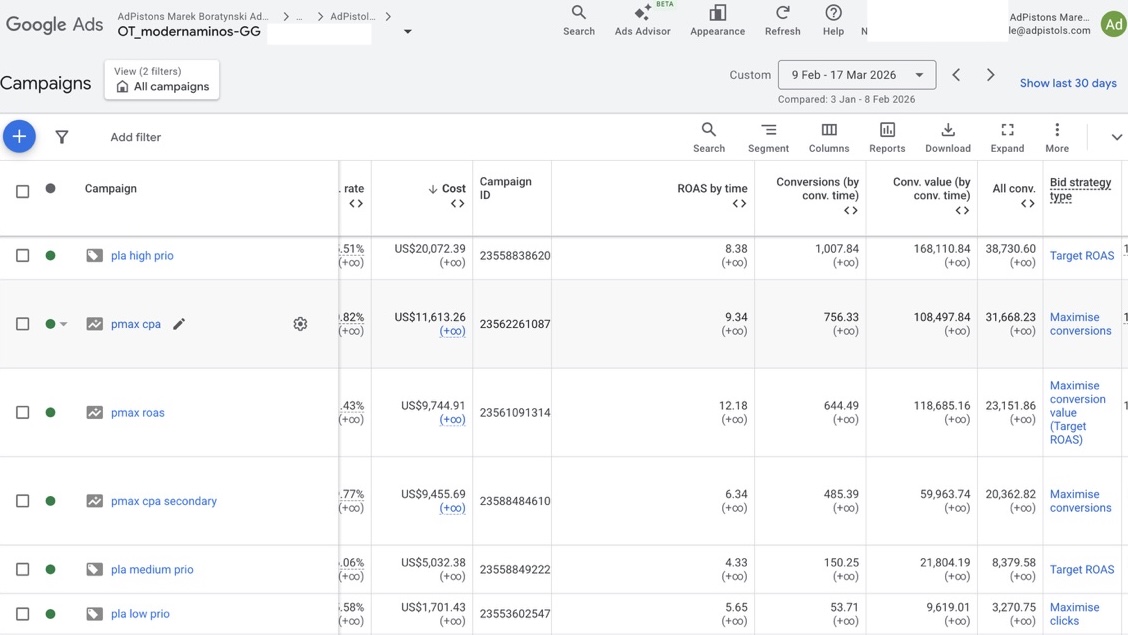The width and height of the screenshot is (1128, 635).
Task: Click the status header dot icon
Action: click(x=50, y=188)
